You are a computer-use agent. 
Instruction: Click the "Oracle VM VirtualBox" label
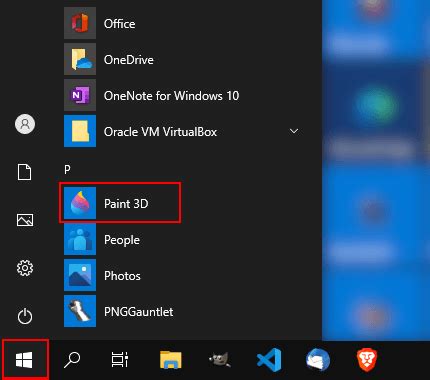(x=160, y=132)
